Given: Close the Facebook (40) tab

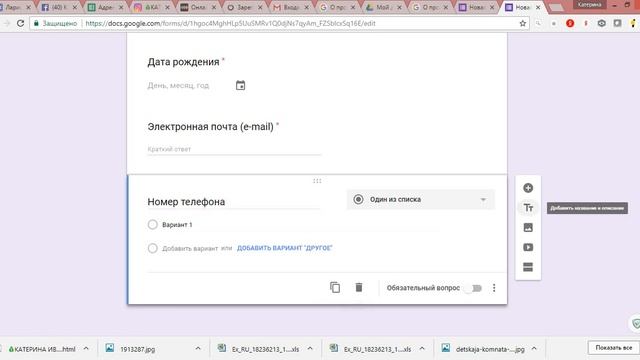Looking at the screenshot, I should coord(75,7).
